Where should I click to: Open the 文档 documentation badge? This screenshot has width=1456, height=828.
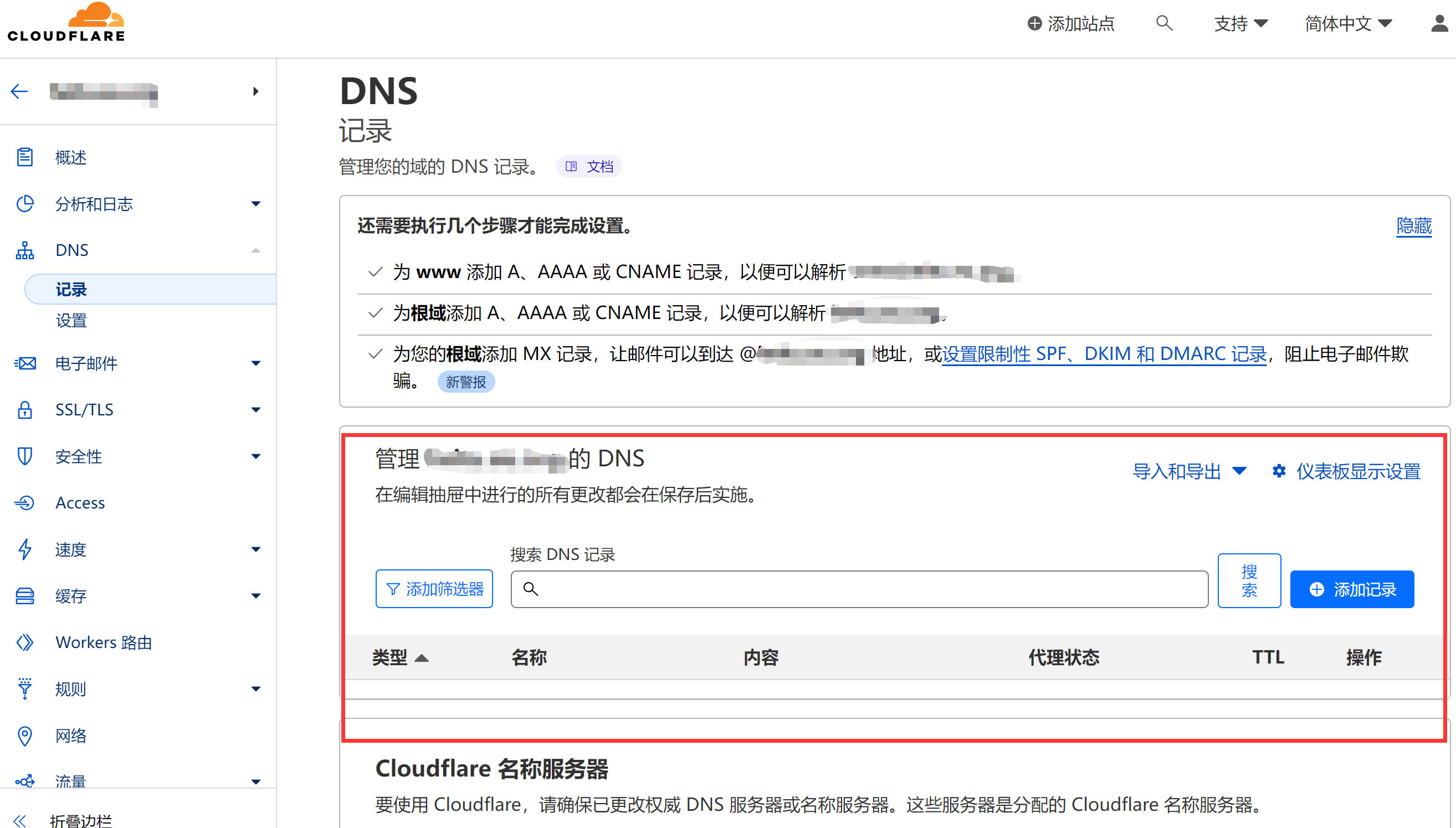coord(588,167)
